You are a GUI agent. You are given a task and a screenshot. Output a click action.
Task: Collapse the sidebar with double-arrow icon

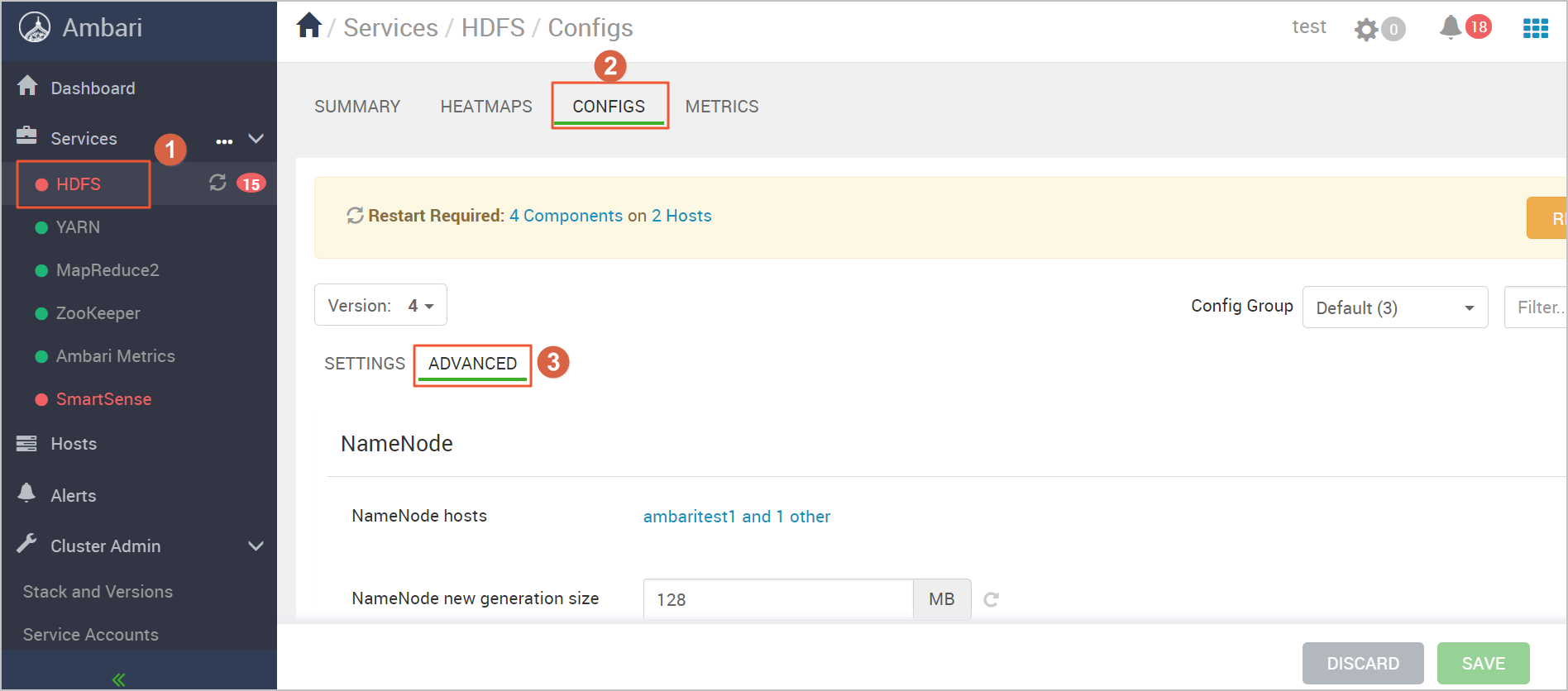pyautogui.click(x=119, y=679)
